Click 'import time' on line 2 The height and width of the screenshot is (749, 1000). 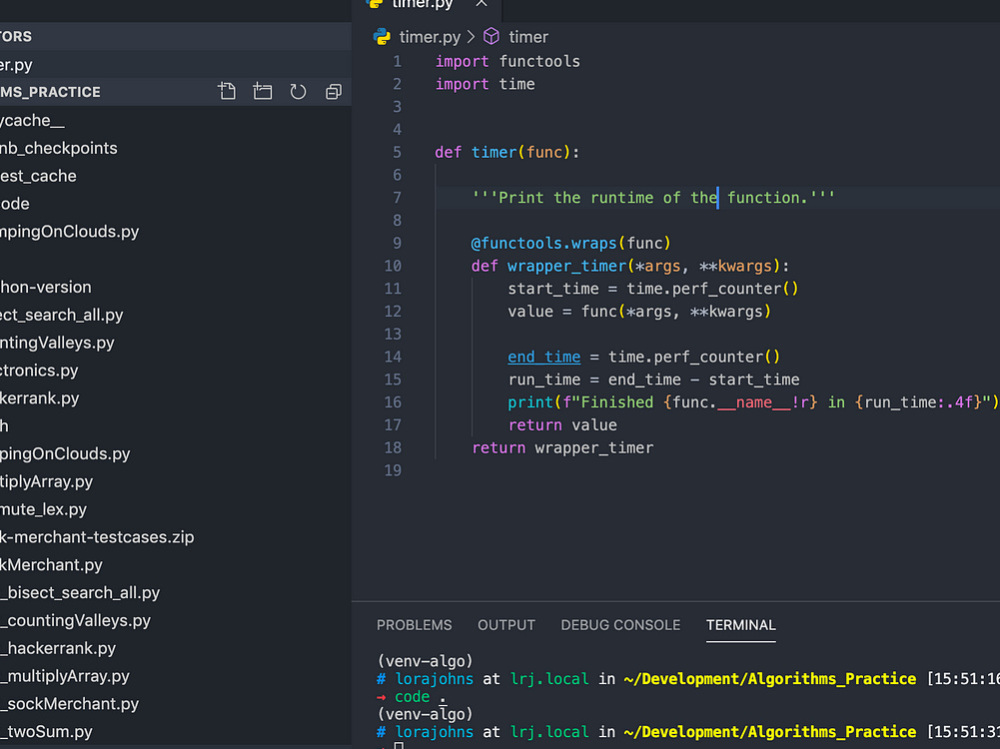point(485,84)
